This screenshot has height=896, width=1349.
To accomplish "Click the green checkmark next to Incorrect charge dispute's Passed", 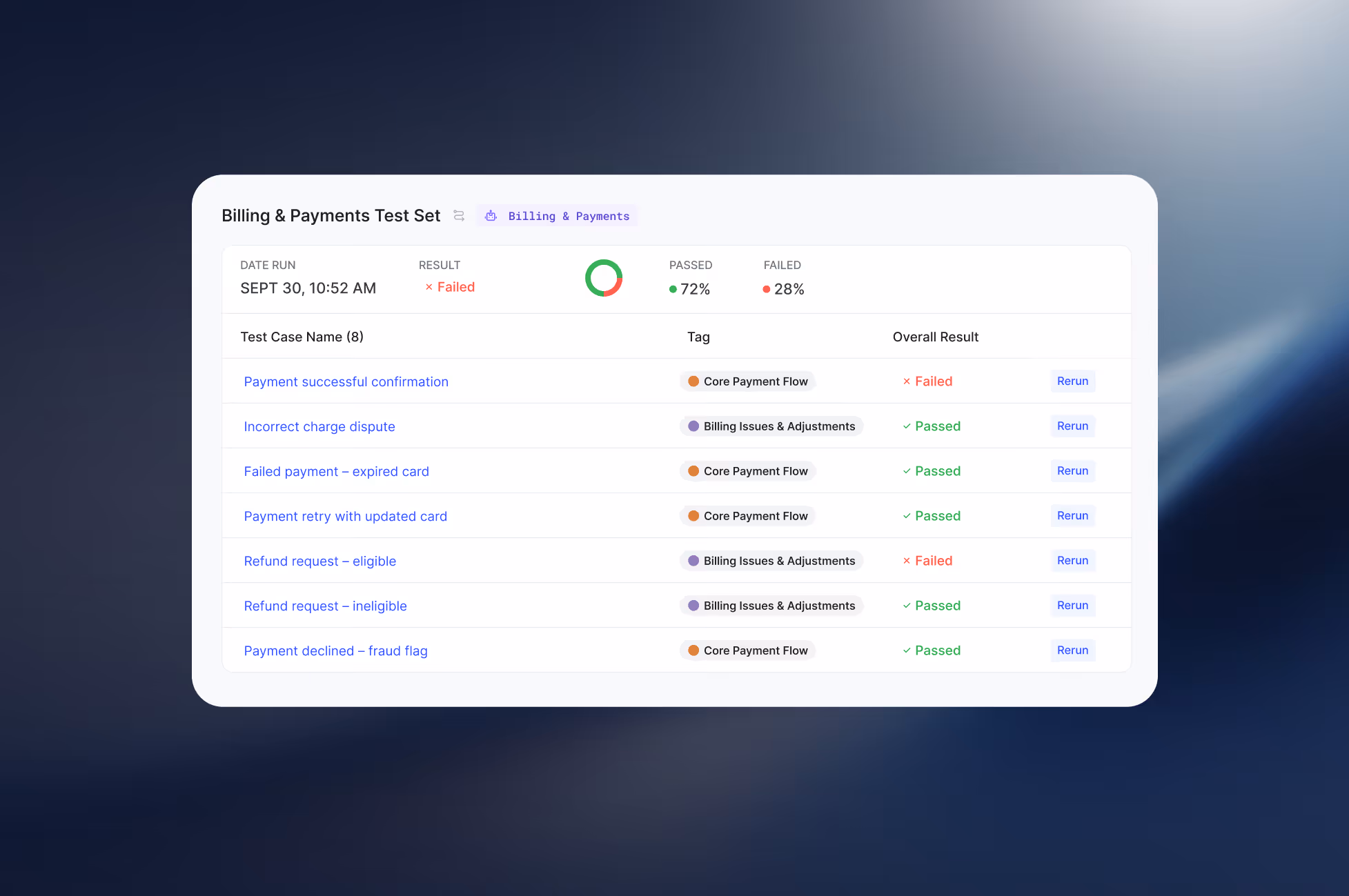I will (906, 426).
